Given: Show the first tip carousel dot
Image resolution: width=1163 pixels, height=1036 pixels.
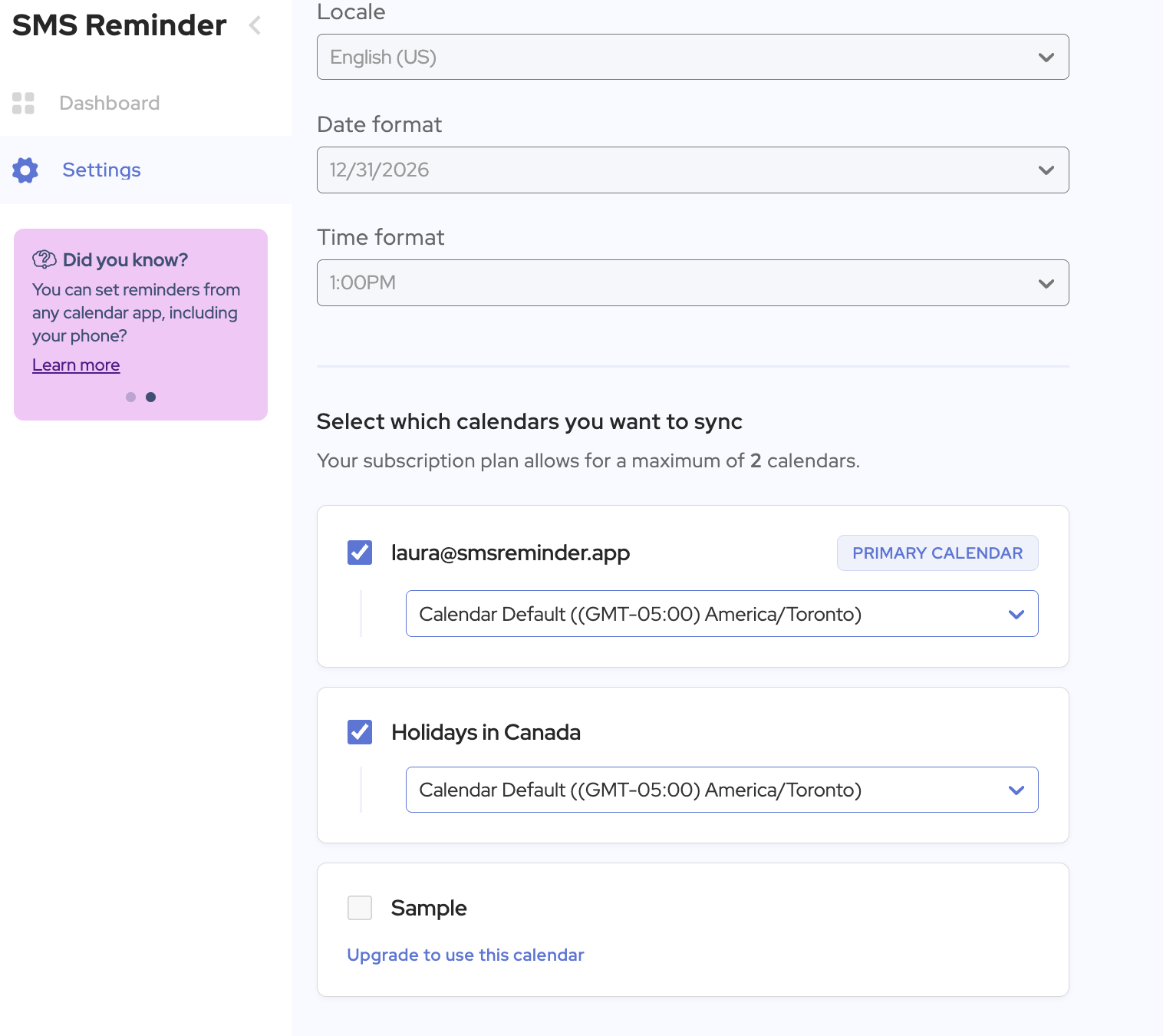Looking at the screenshot, I should (130, 397).
